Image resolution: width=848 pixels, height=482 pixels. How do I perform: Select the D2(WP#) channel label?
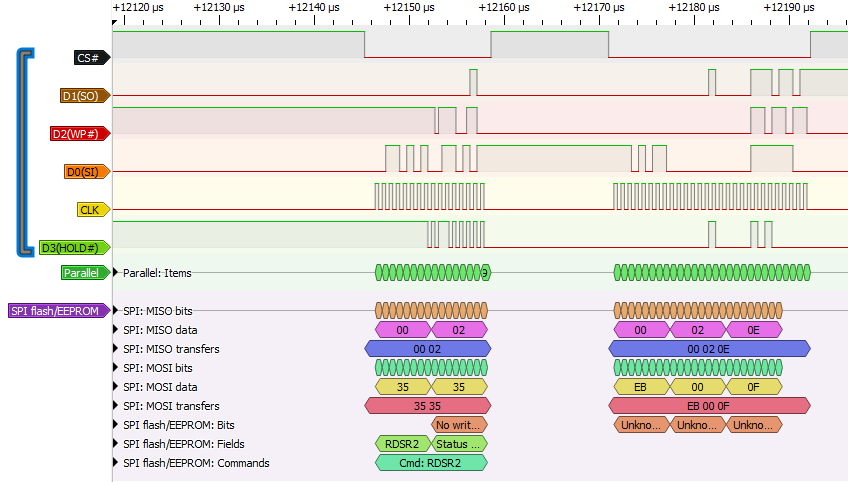click(80, 134)
